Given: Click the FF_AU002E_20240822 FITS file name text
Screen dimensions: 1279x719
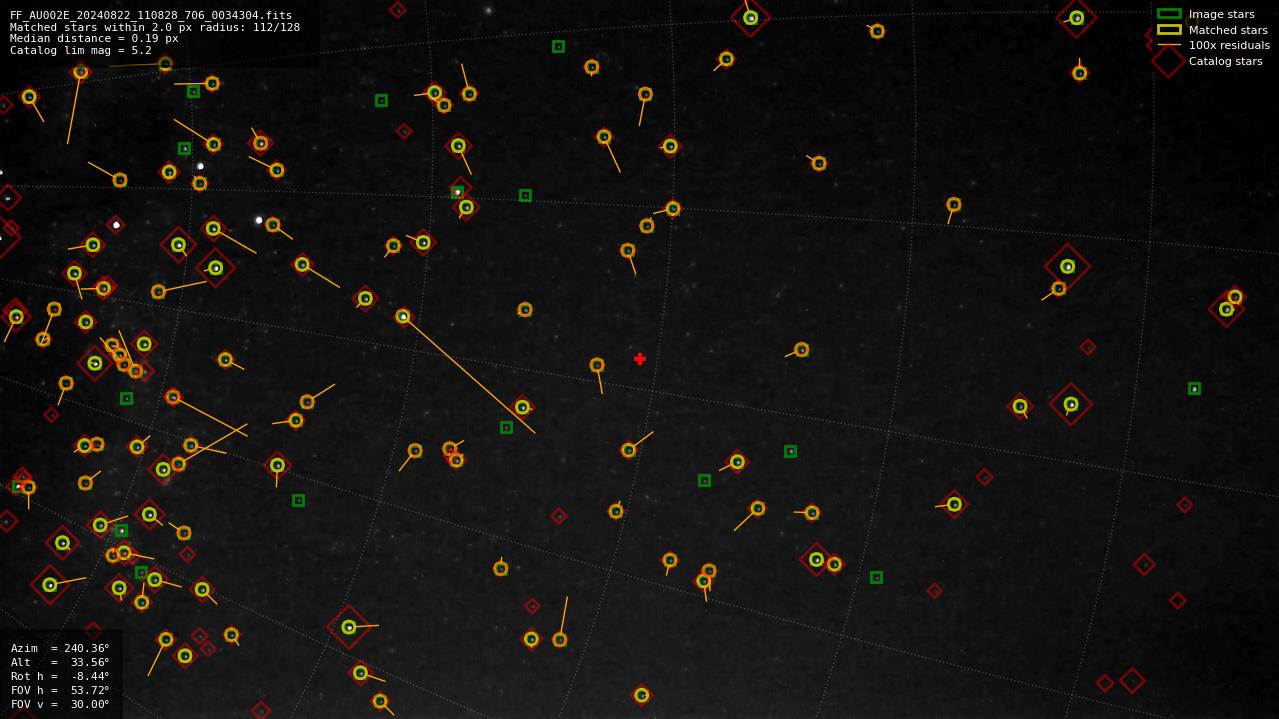Looking at the screenshot, I should (151, 15).
